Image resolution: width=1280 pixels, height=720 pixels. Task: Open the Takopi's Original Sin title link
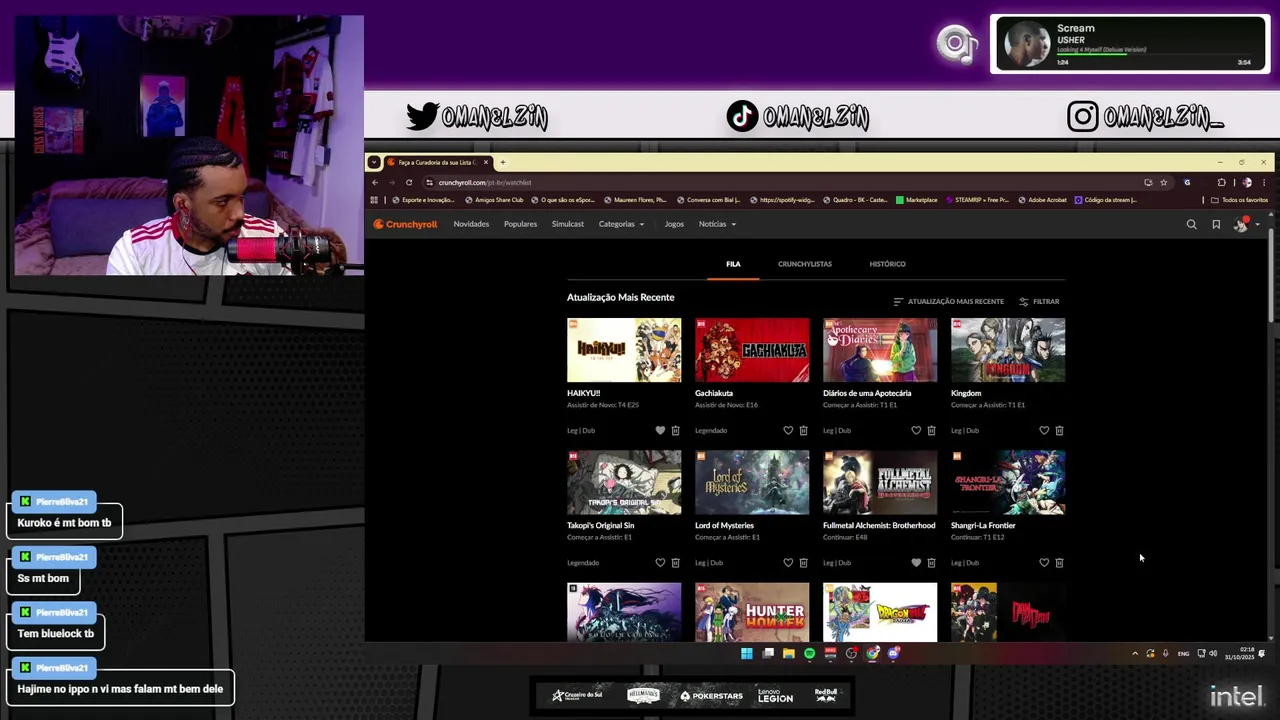[x=600, y=525]
